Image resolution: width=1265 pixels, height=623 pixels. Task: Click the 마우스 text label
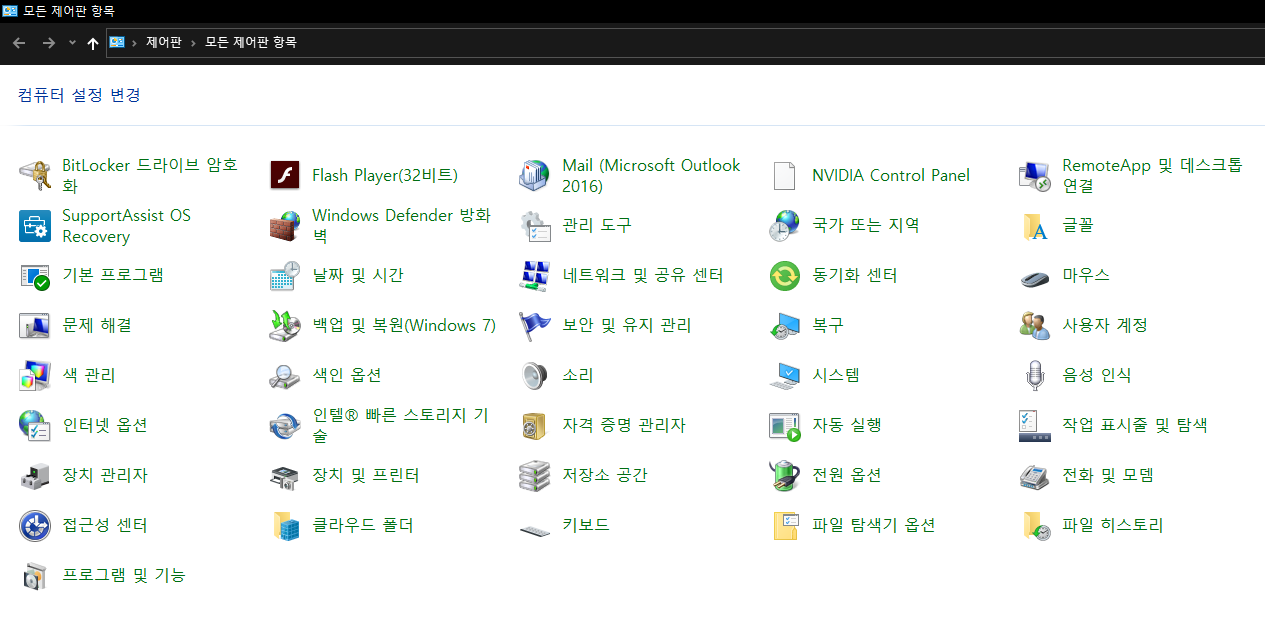(1086, 276)
